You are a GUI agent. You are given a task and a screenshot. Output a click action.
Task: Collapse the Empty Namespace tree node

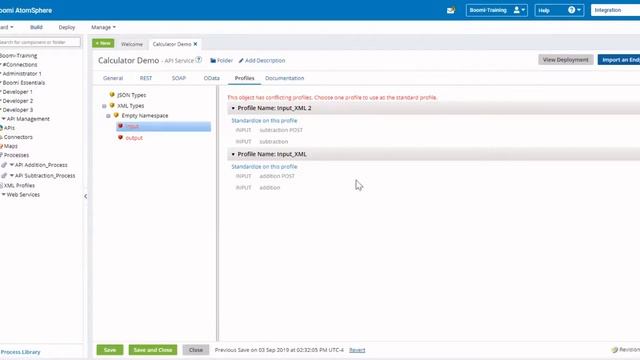click(108, 116)
